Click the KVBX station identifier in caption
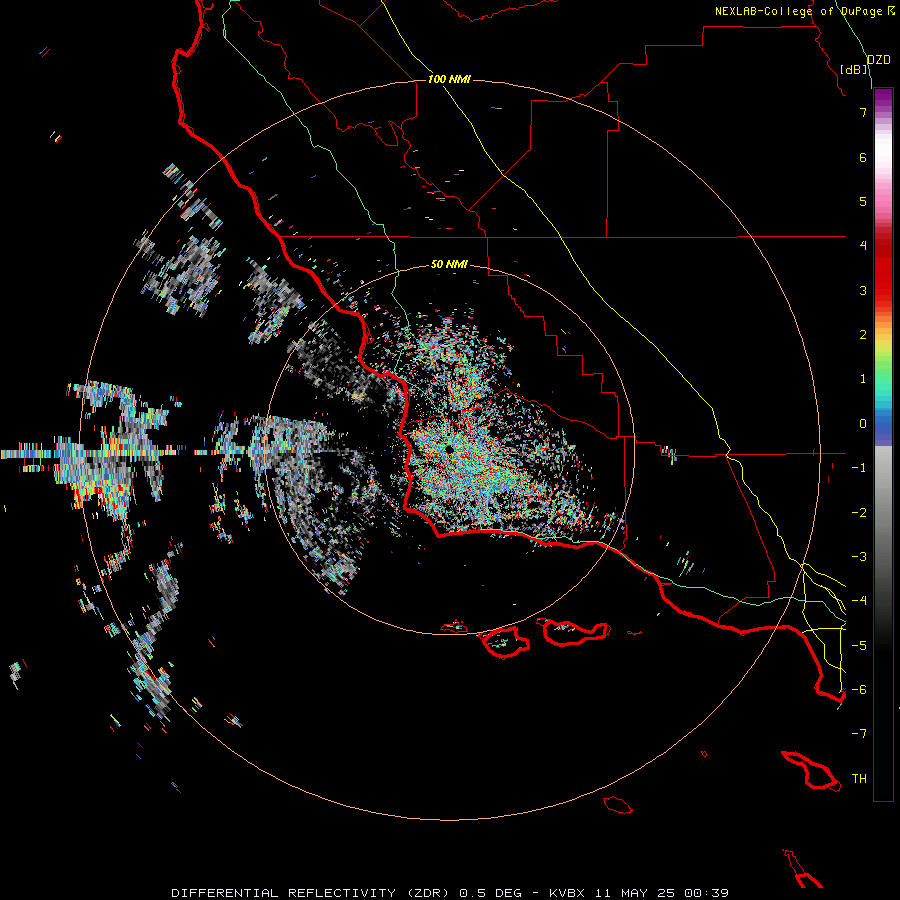This screenshot has height=900, width=900. tap(567, 893)
